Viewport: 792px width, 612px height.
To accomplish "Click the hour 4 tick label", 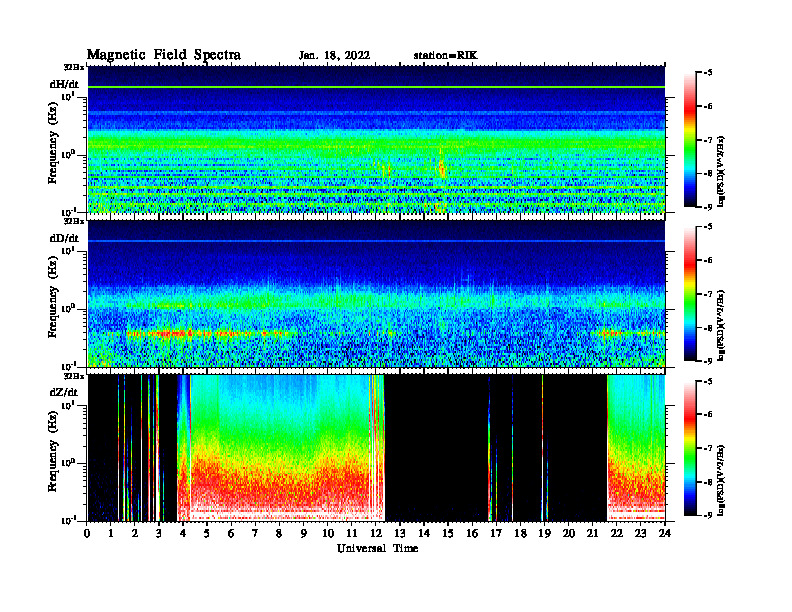I will coord(183,534).
